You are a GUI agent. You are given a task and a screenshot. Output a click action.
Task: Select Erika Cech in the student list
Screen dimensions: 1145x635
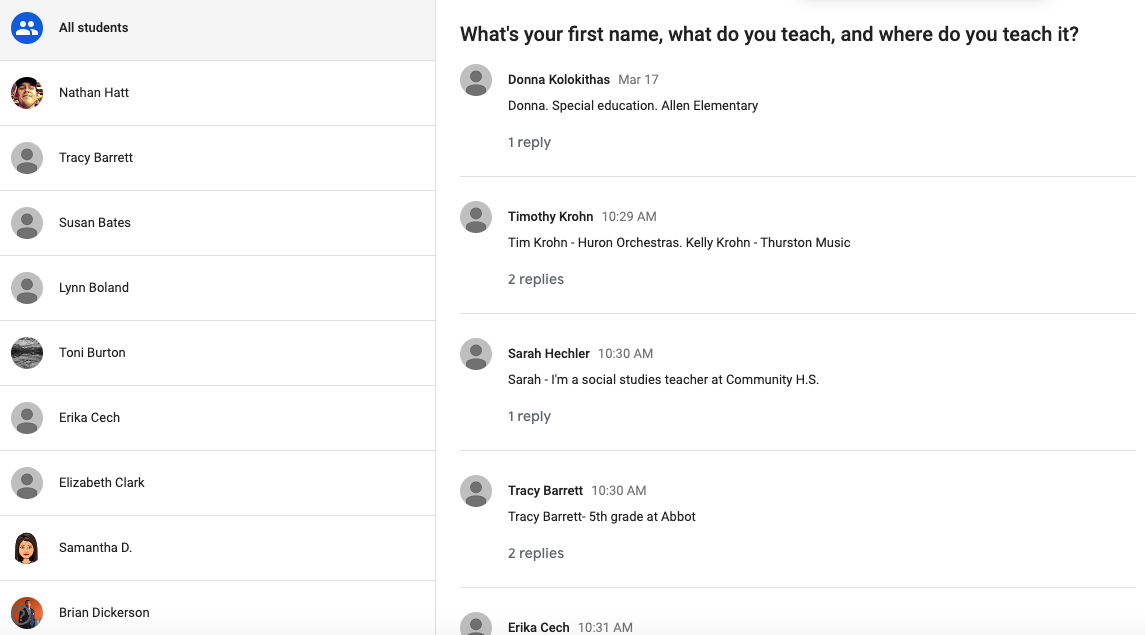coord(218,417)
